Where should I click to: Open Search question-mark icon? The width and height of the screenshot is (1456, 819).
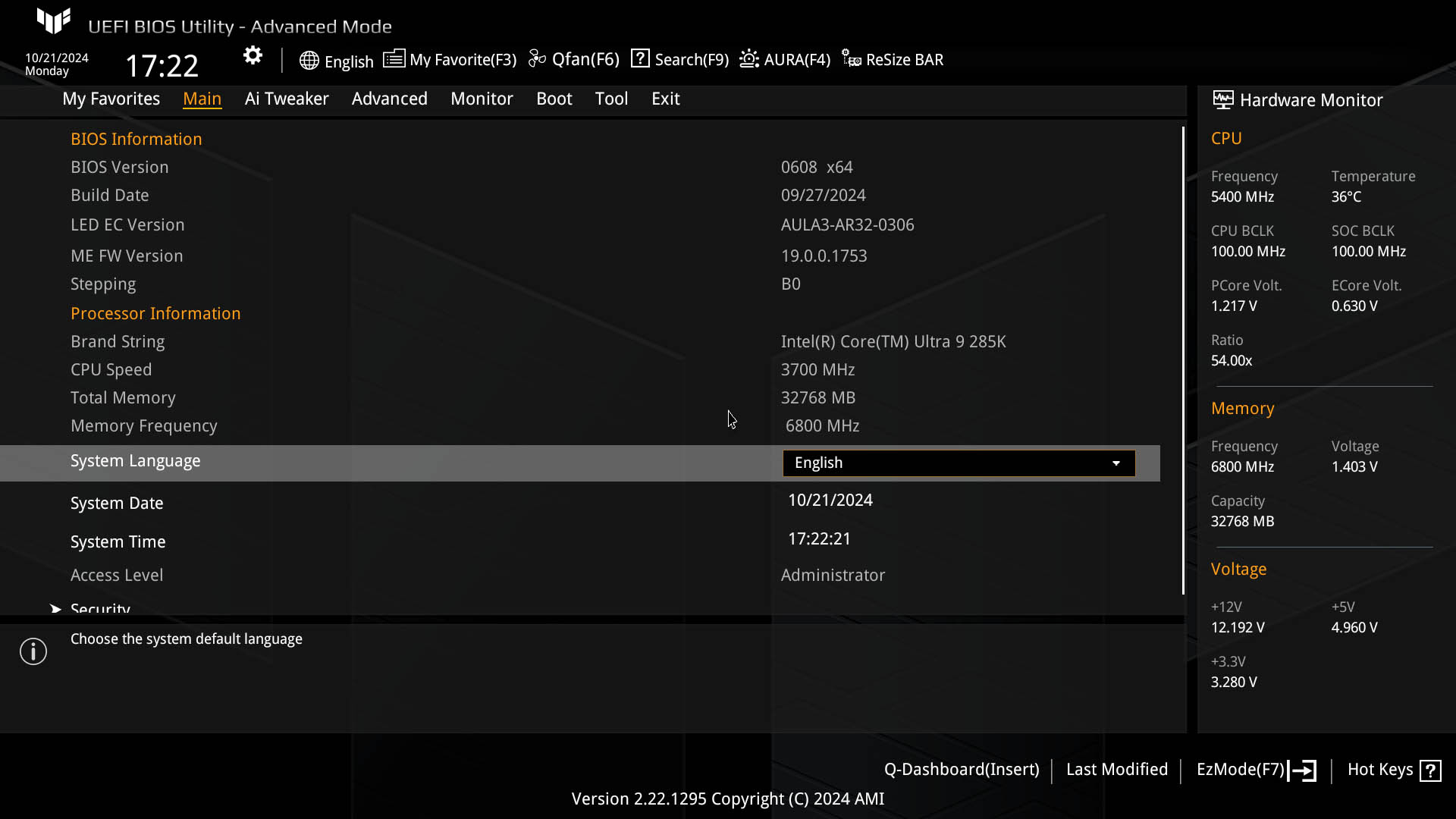coord(640,58)
